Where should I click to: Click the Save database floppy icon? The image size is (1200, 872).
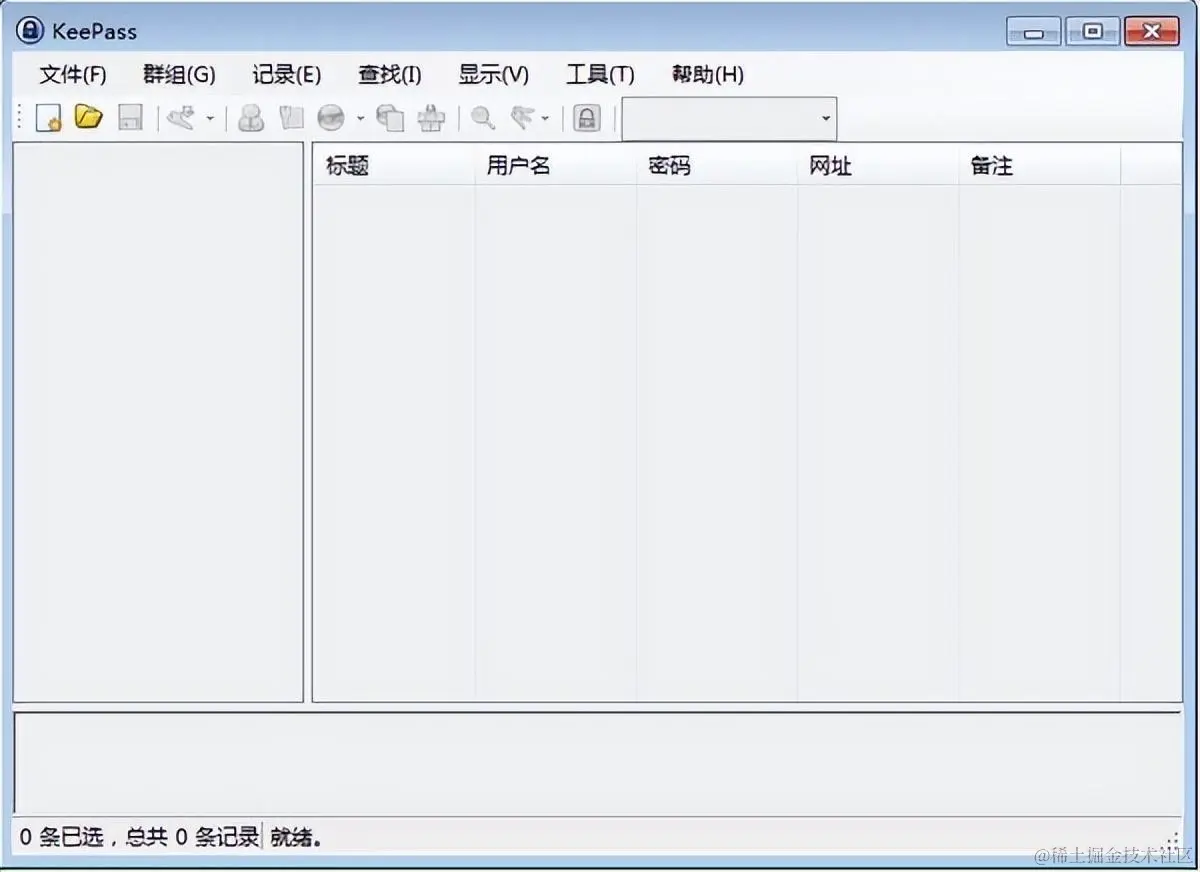click(130, 118)
